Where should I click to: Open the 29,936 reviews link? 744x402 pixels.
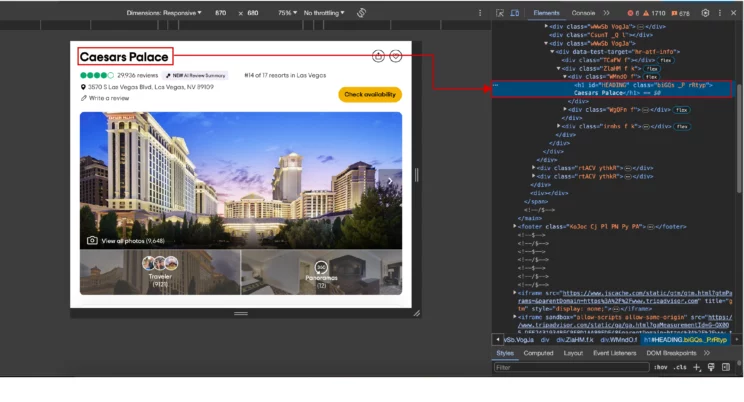tap(138, 75)
